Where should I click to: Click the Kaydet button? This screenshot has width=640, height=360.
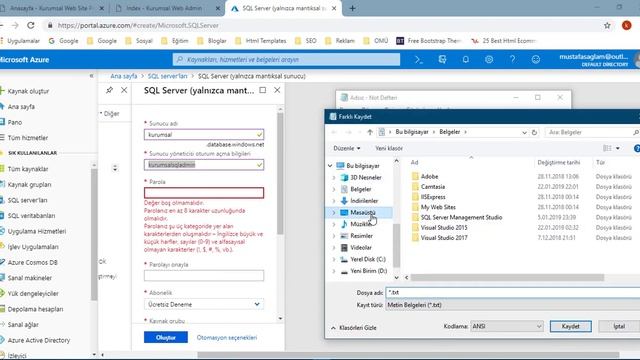[570, 326]
